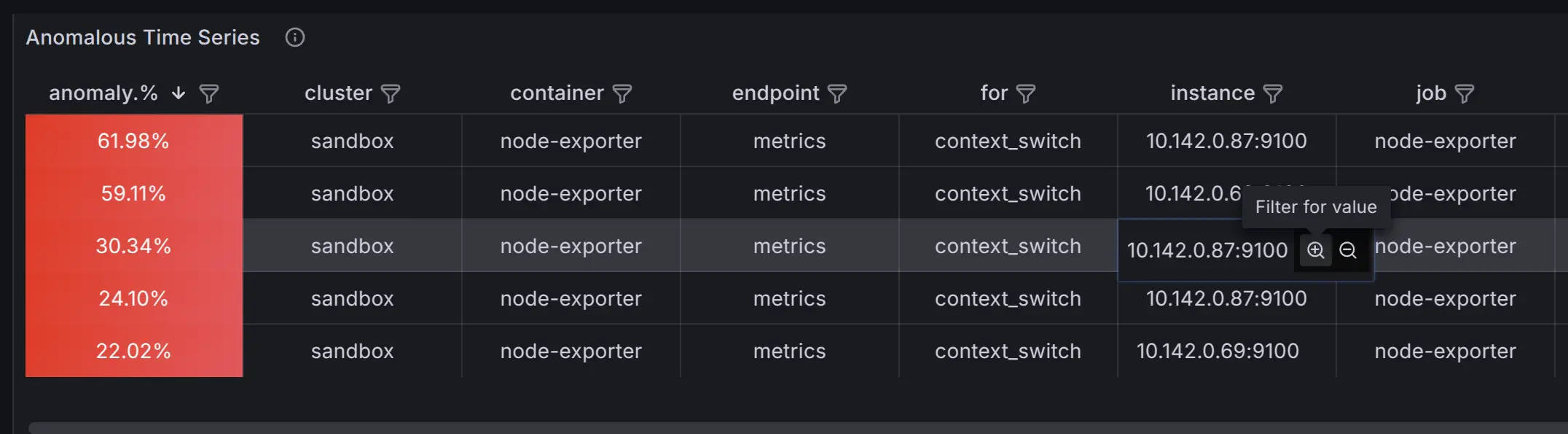This screenshot has width=1568, height=434.
Task: Sort by the endpoint column header
Action: tap(775, 93)
